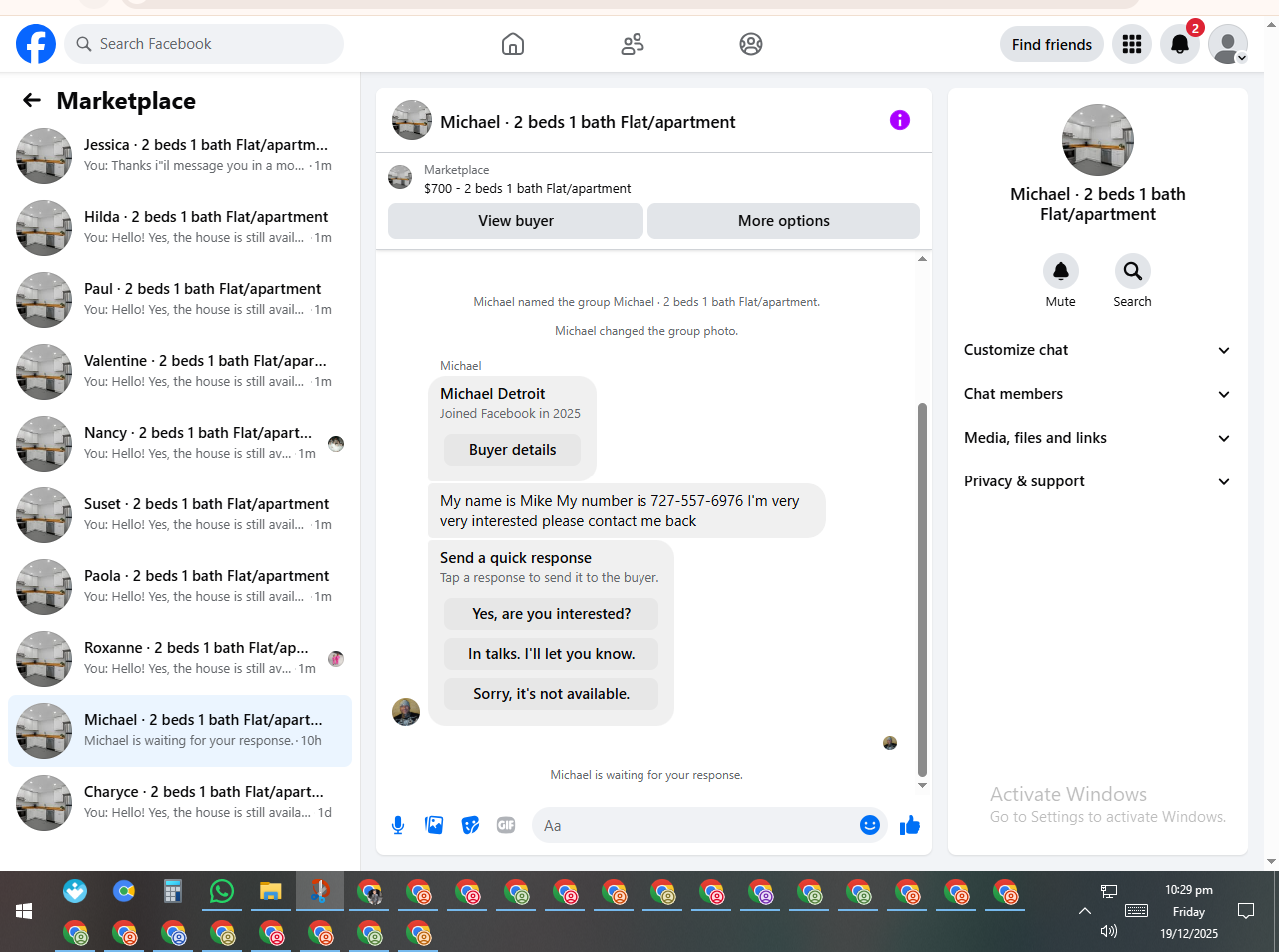
Task: Open the Paul conversation
Action: (x=180, y=300)
